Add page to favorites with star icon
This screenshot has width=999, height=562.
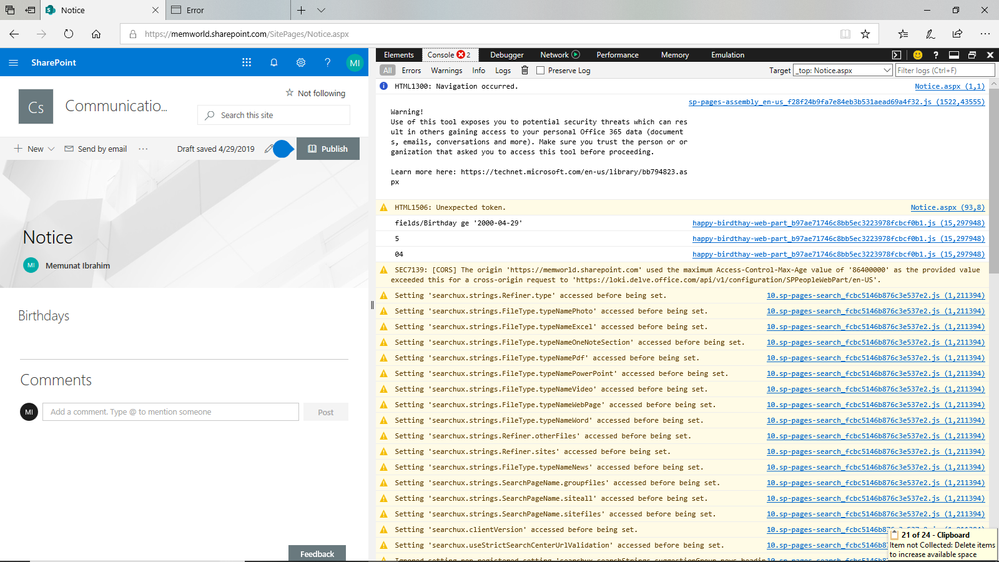tap(865, 34)
